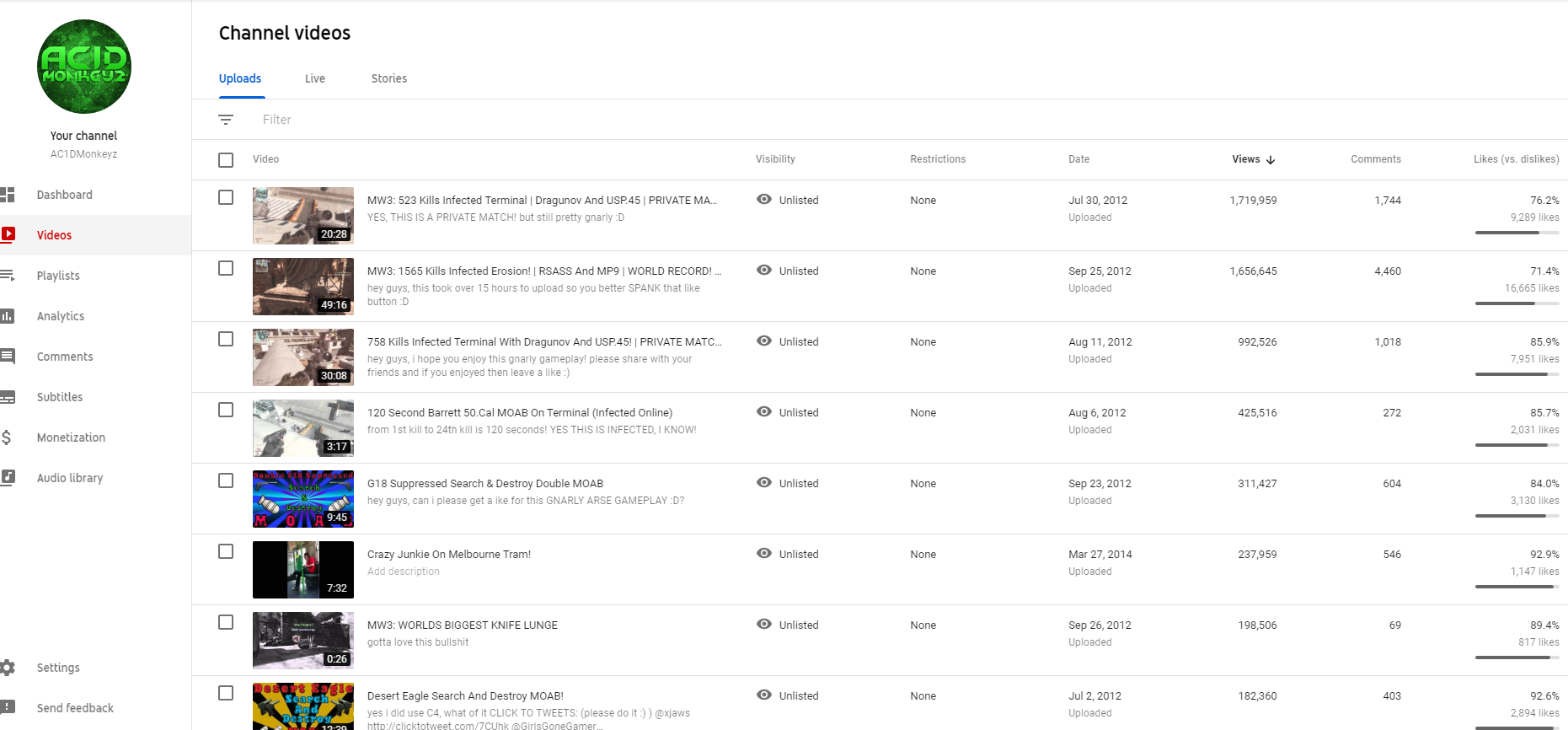Open the Subtitles icon

pyautogui.click(x=8, y=397)
